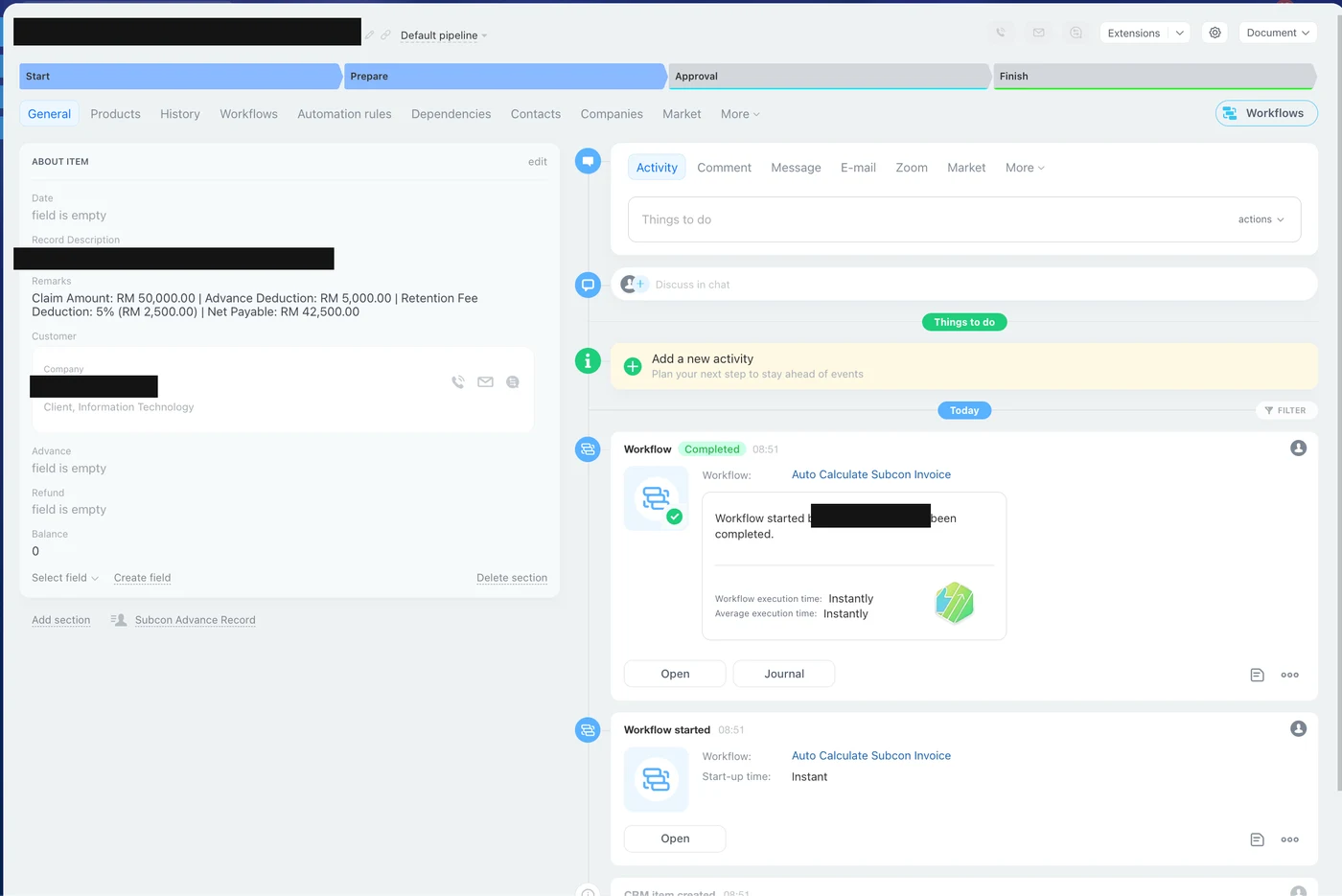Image resolution: width=1342 pixels, height=896 pixels.
Task: Click Journal button on completed workflow
Action: pyautogui.click(x=784, y=674)
